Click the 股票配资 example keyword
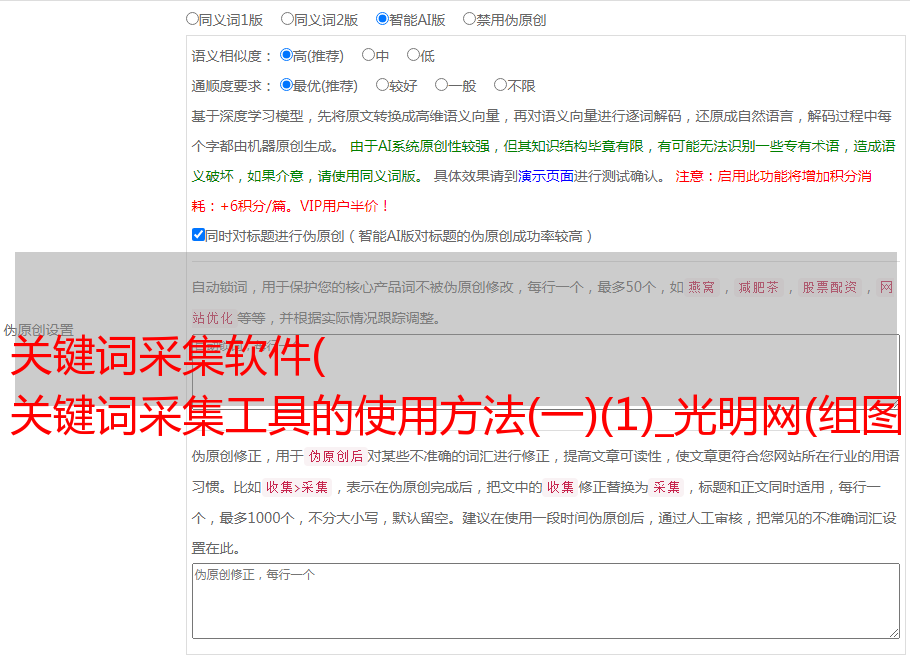This screenshot has height=658, width=911. (x=830, y=287)
